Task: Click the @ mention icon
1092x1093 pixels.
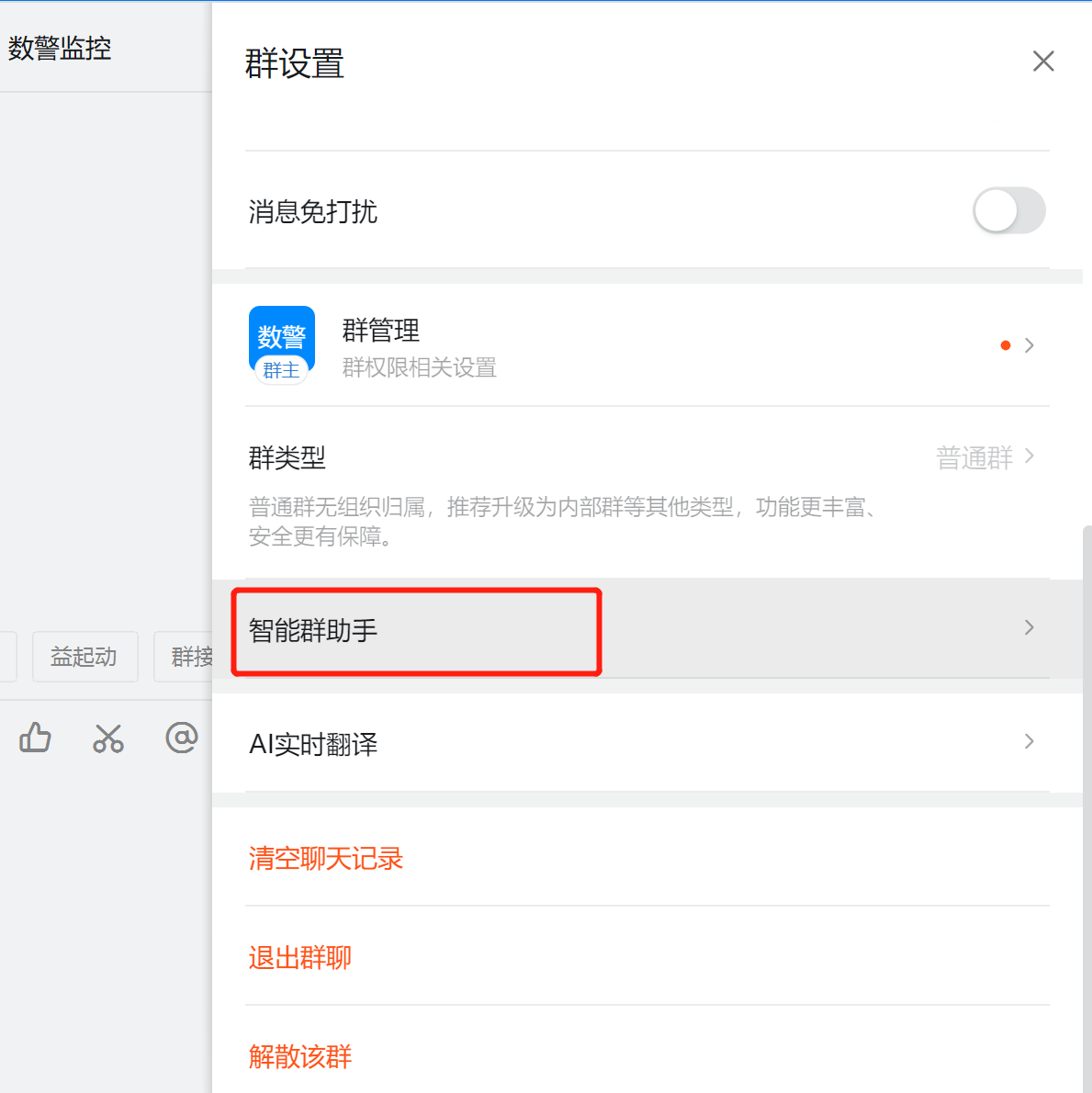Action: 182,737
